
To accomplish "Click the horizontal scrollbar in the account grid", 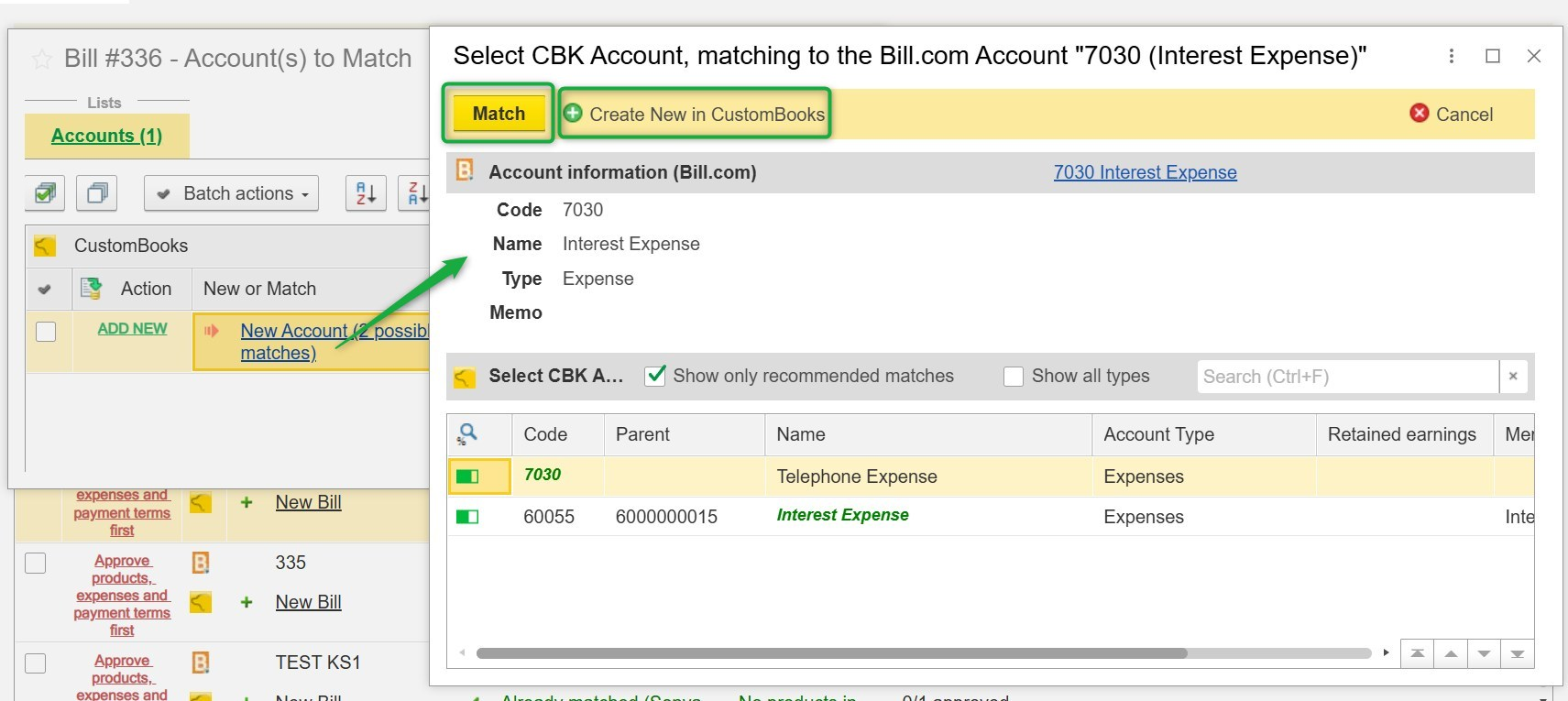I will (x=830, y=653).
